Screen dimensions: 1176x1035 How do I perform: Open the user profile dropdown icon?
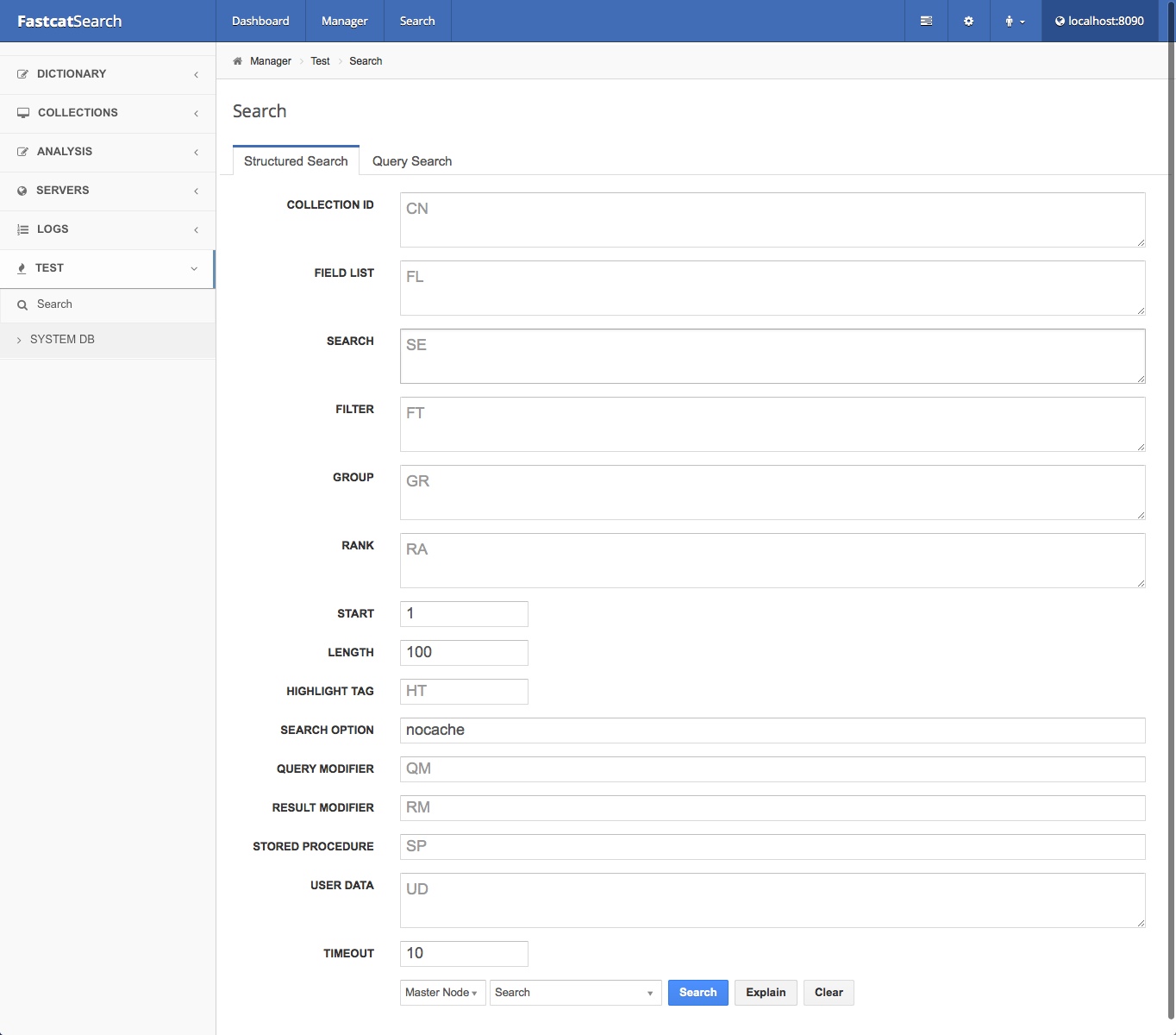pyautogui.click(x=1015, y=21)
